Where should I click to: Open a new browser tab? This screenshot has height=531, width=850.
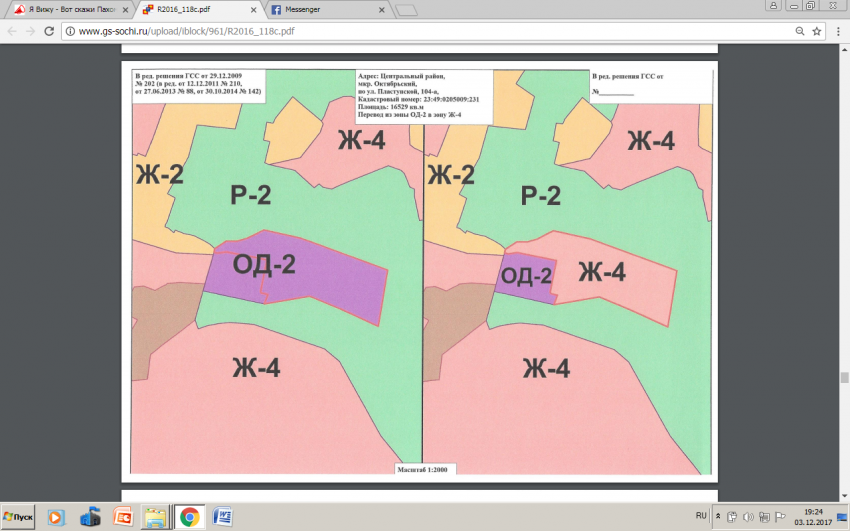pos(405,11)
